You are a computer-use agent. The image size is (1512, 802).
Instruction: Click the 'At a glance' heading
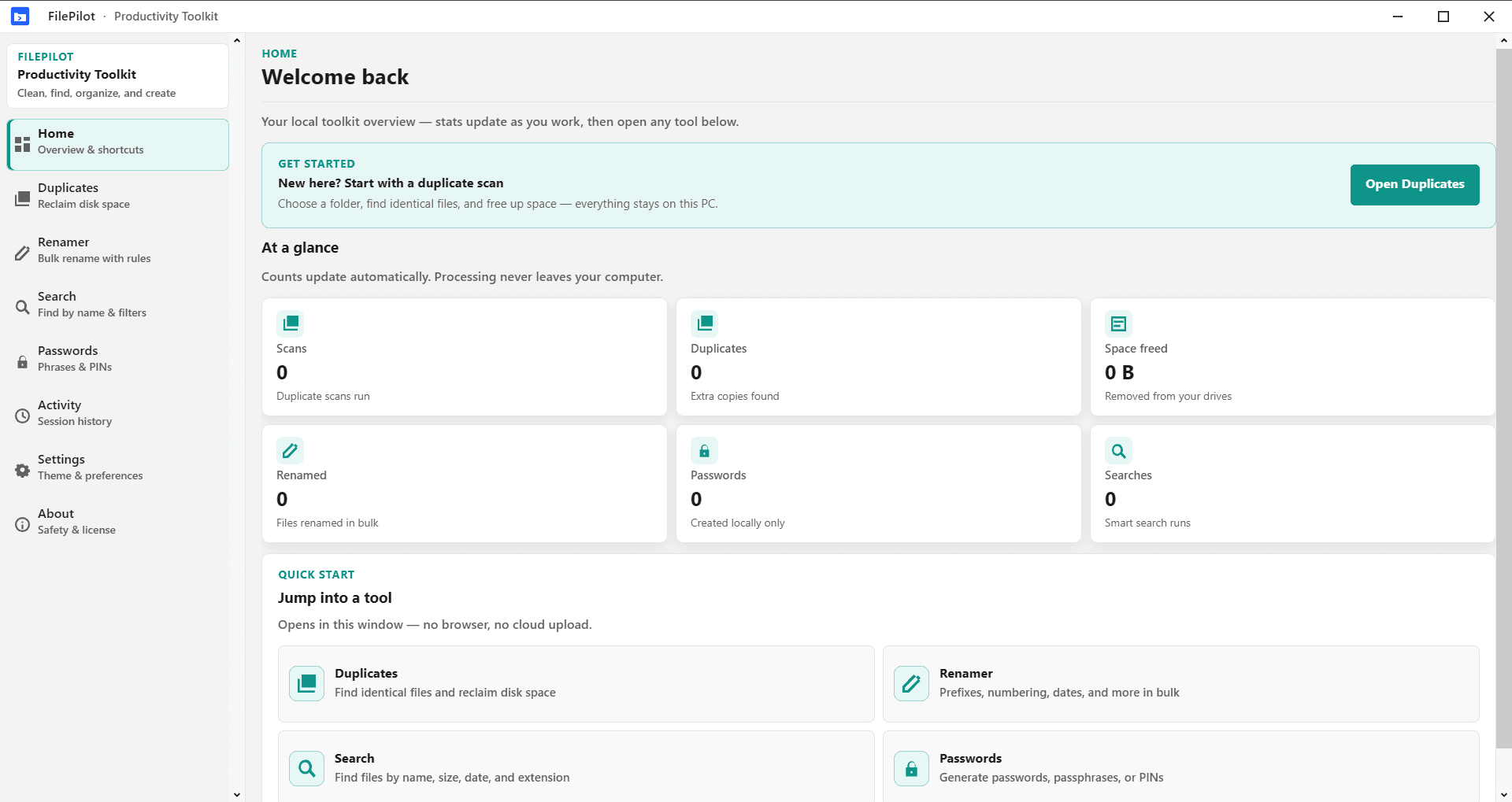[300, 247]
